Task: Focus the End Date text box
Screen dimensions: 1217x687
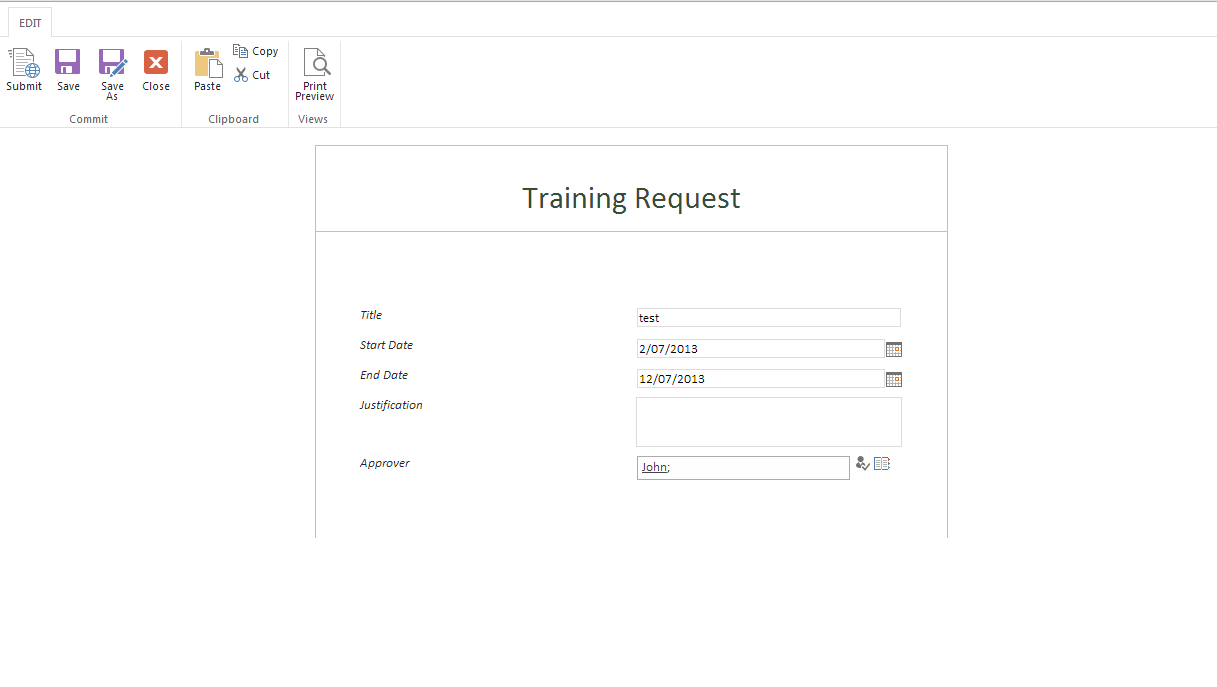Action: tap(759, 379)
